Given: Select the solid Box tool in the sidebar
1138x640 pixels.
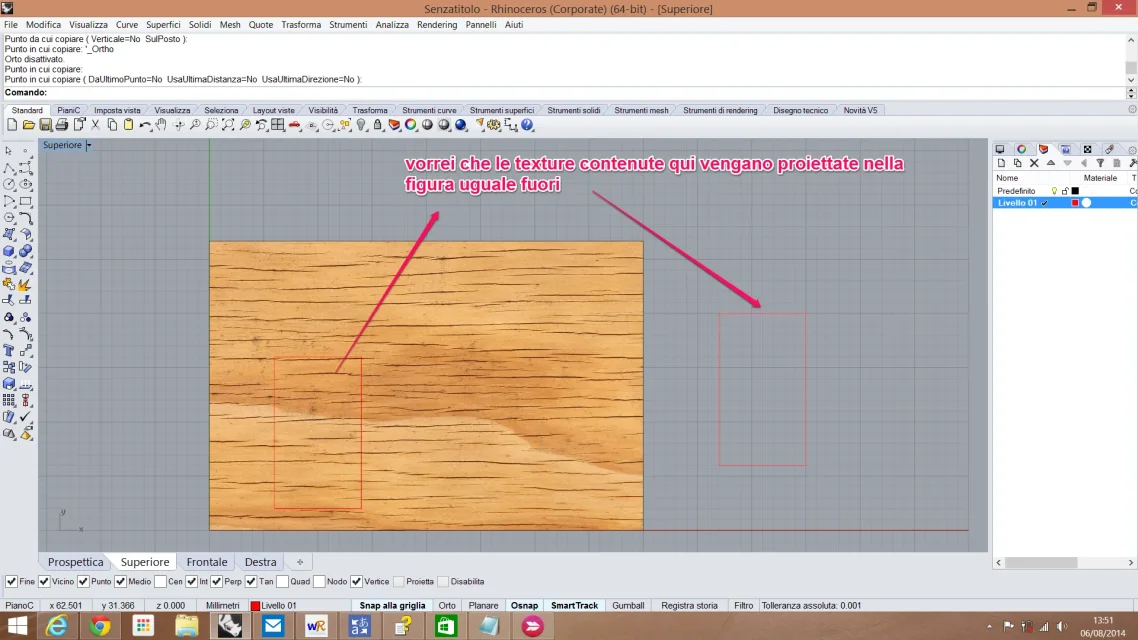Looking at the screenshot, I should point(9,251).
